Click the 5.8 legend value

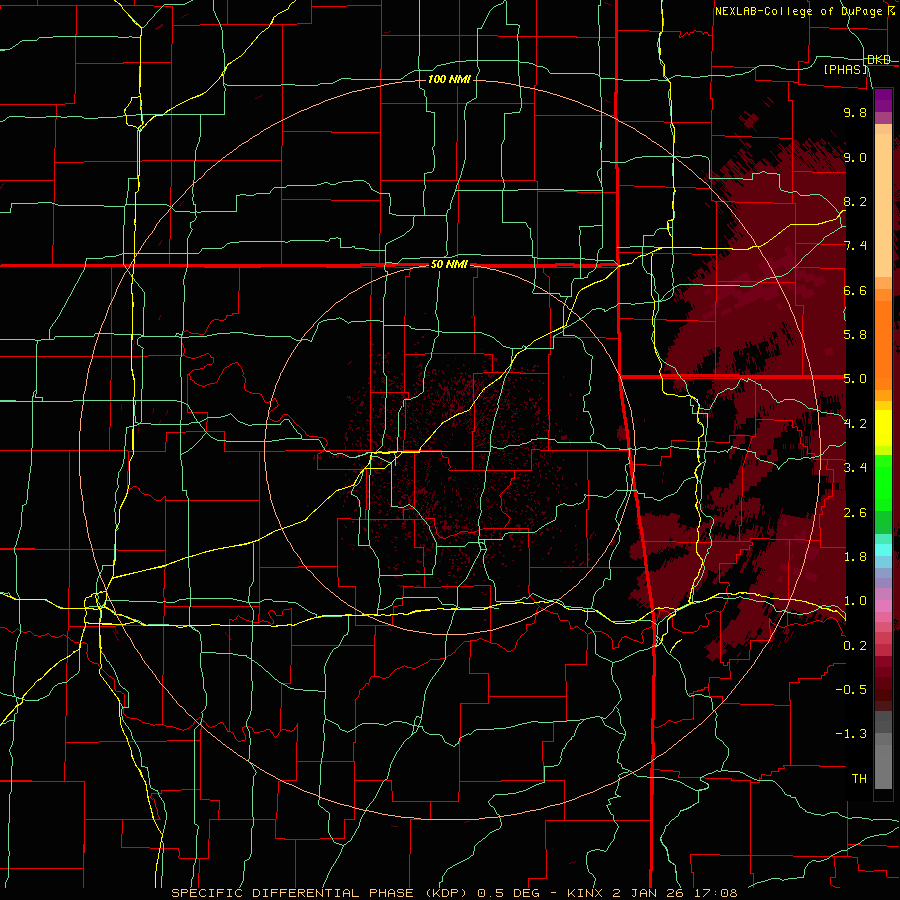click(855, 335)
